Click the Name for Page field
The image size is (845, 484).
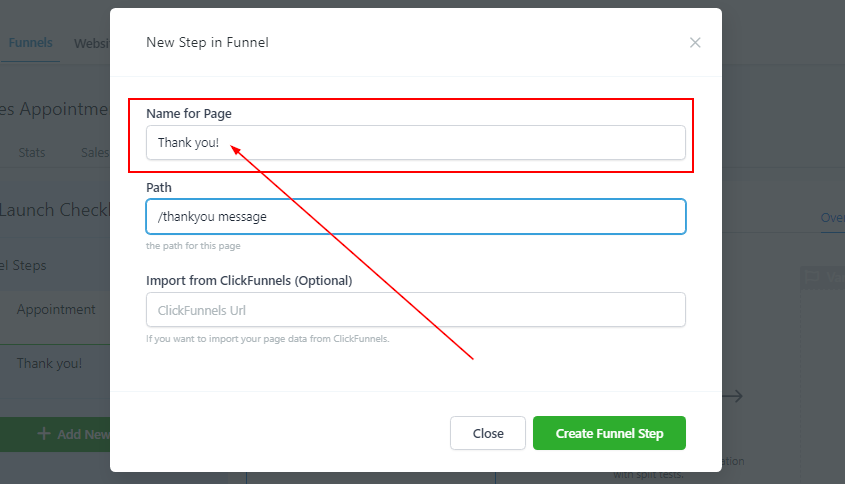[x=415, y=142]
